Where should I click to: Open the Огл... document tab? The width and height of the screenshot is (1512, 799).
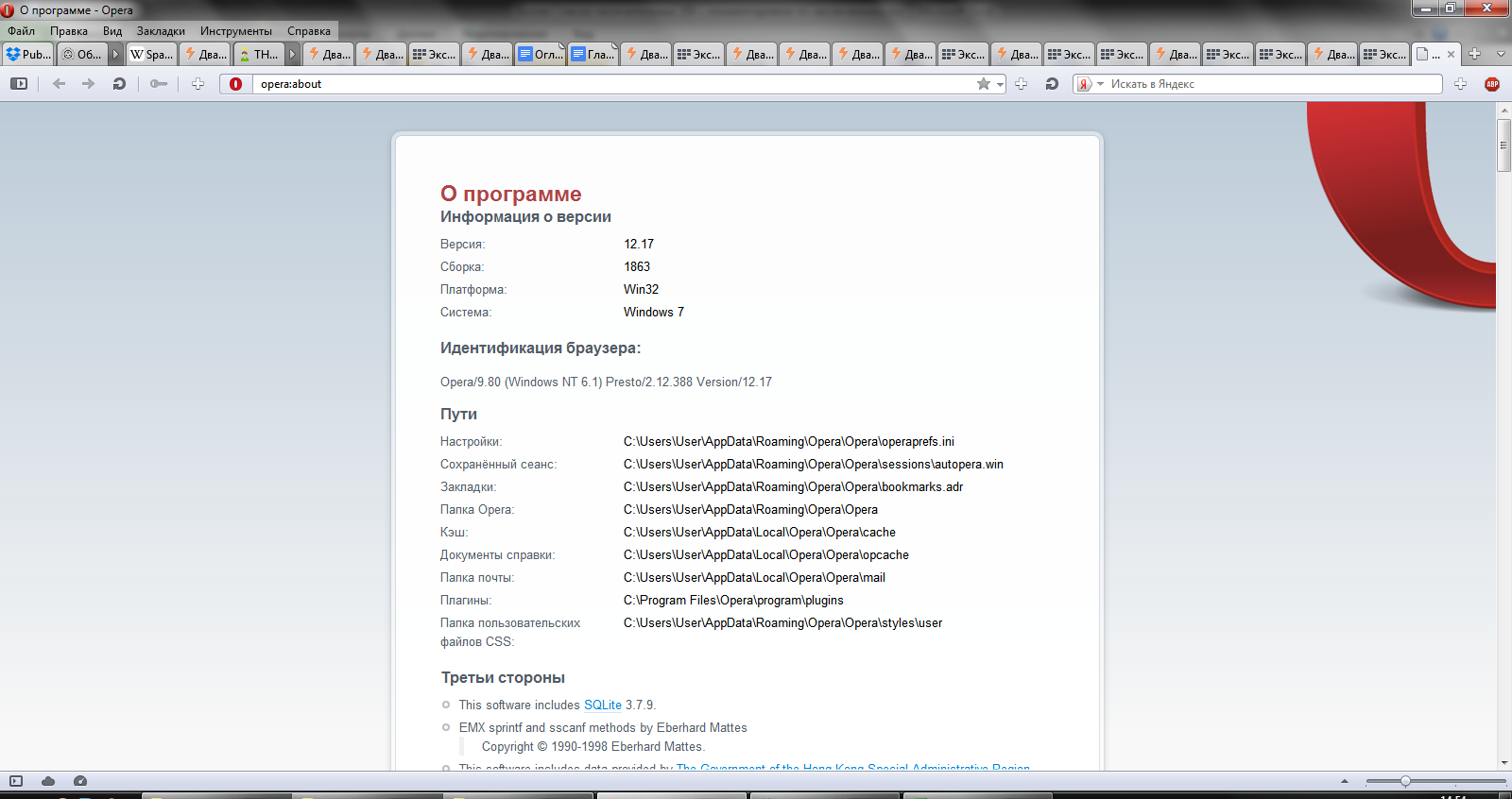point(541,54)
